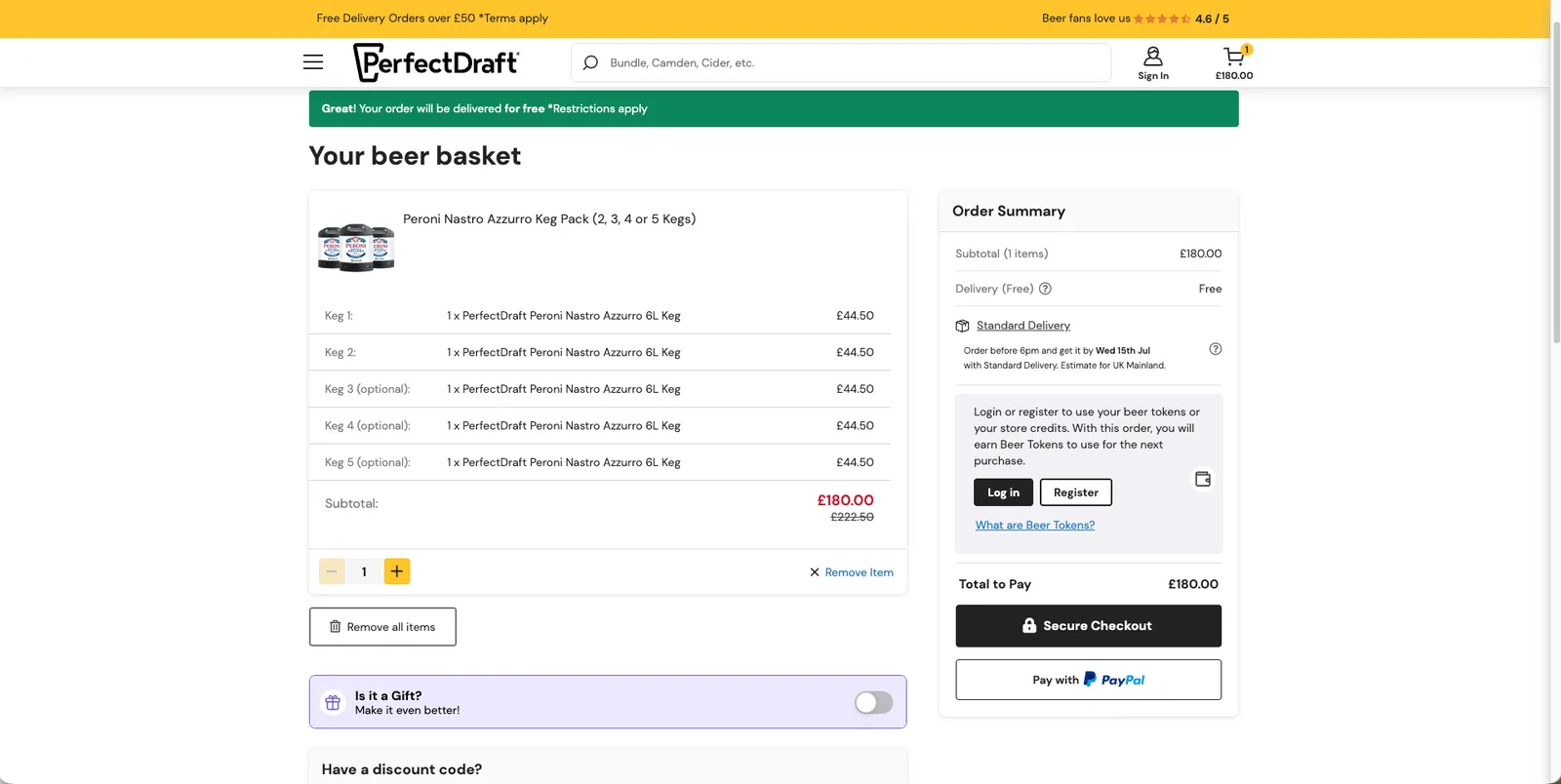This screenshot has height=784, width=1561.
Task: Click the Order Summary heading
Action: click(1009, 211)
